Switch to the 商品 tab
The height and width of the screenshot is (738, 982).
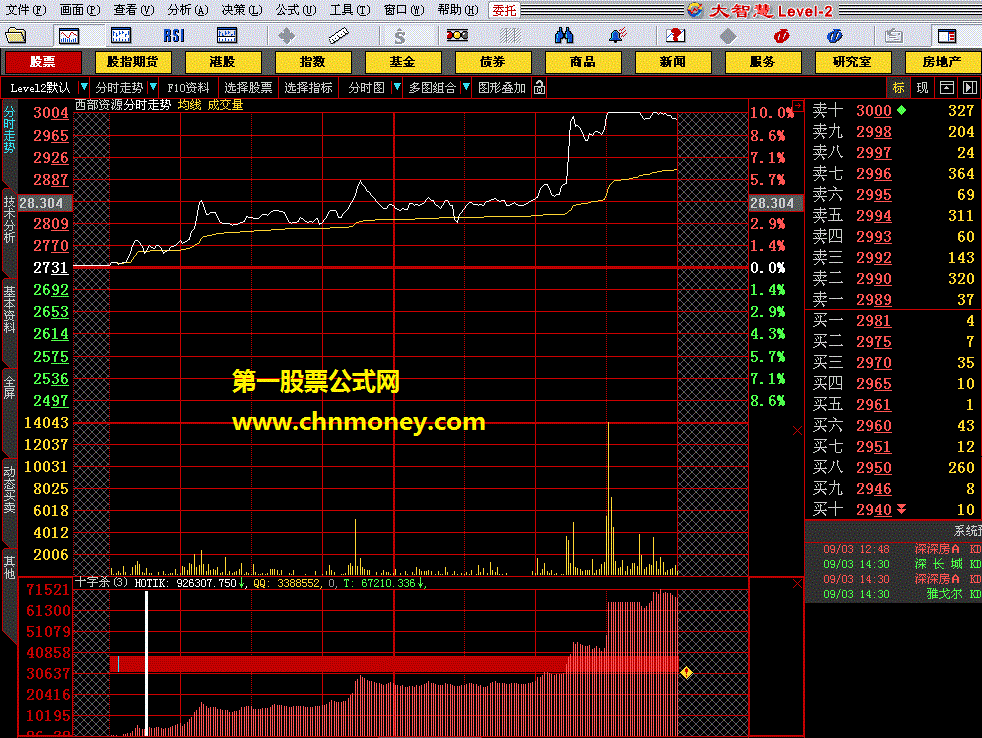point(583,62)
